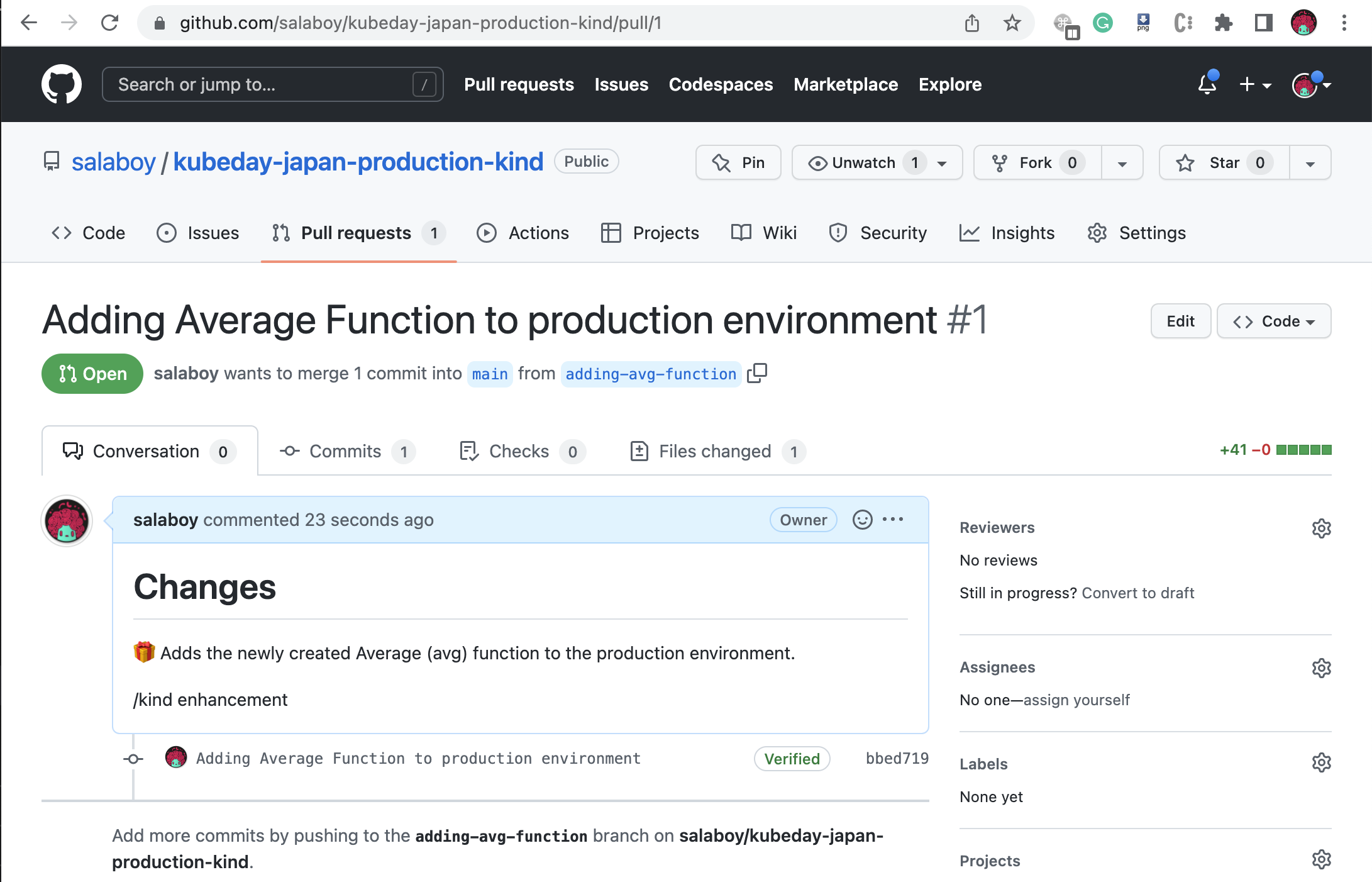This screenshot has height=882, width=1372.
Task: Star the kubeday-japan-production-kind repository
Action: tap(1224, 163)
